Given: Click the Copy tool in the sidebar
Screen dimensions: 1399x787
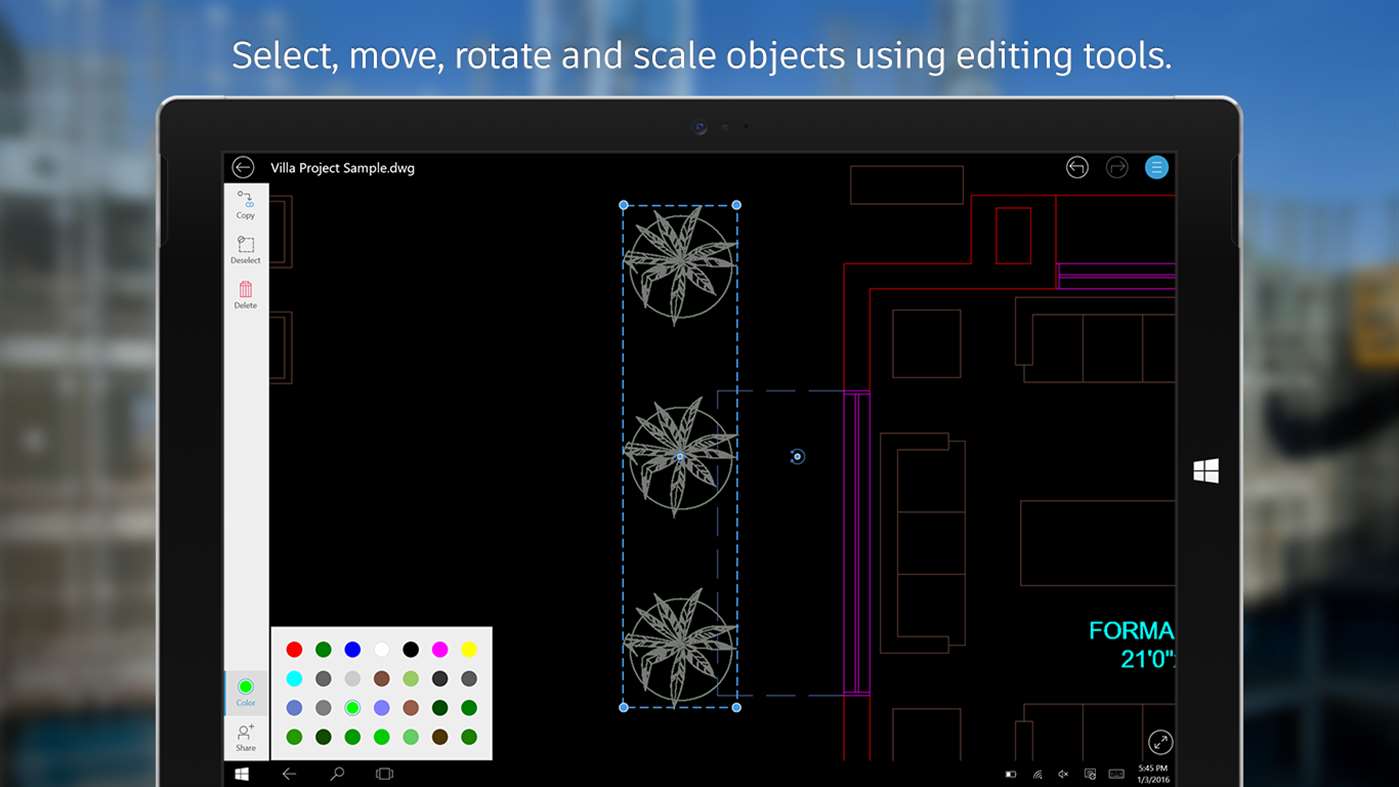Looking at the screenshot, I should (245, 204).
